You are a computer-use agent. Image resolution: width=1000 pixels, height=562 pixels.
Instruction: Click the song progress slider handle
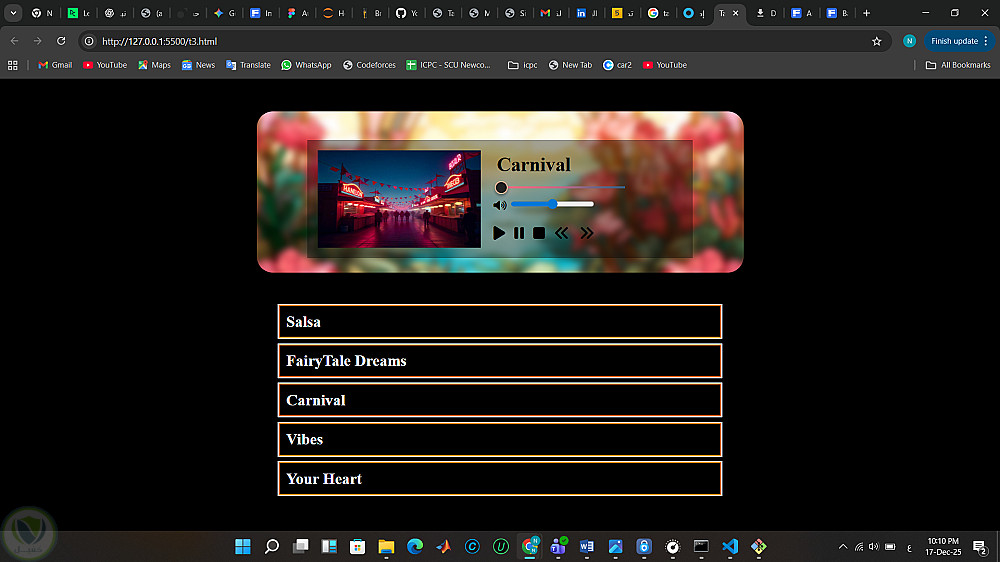click(501, 188)
